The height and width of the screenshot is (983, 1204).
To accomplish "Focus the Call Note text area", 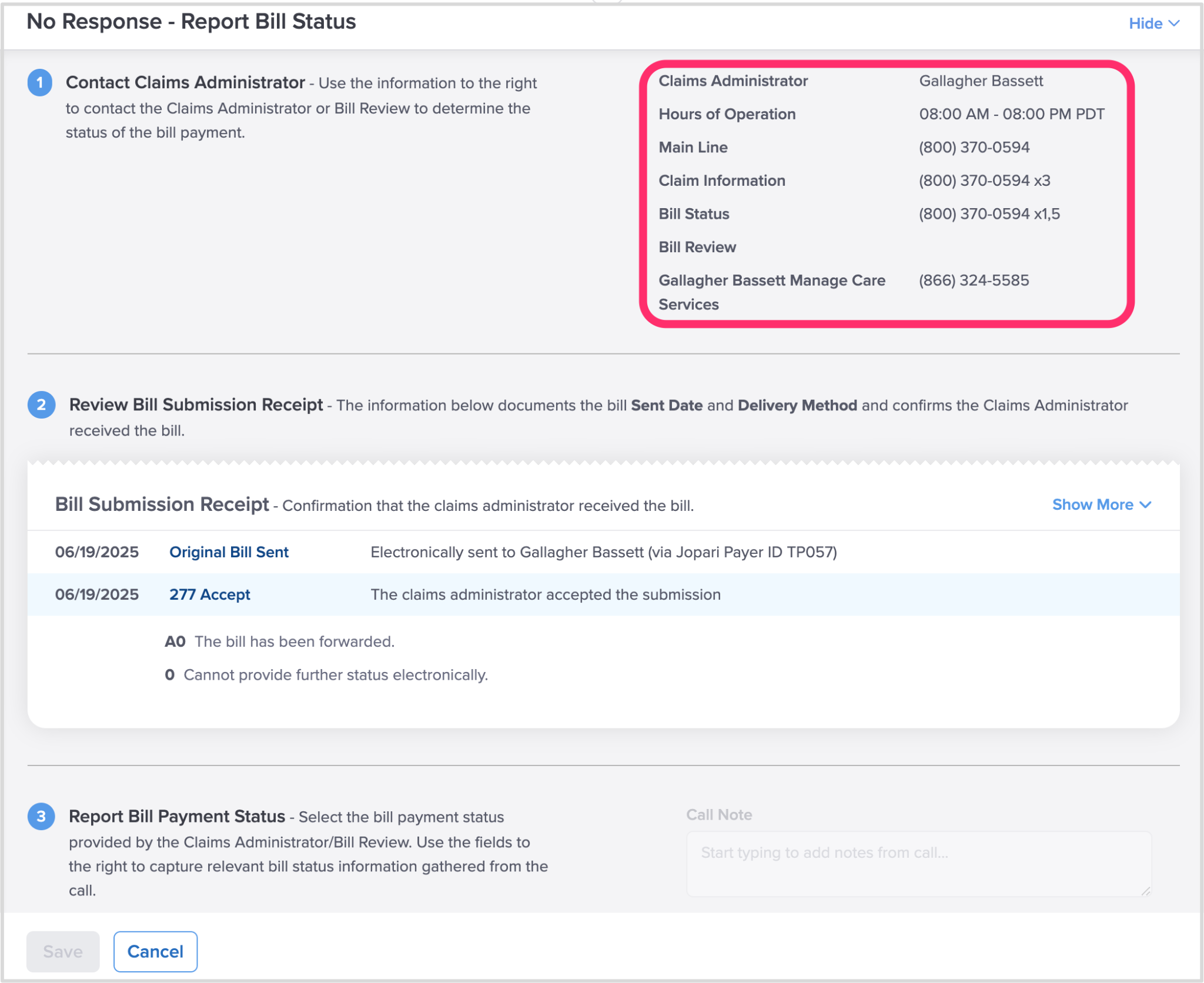I will pyautogui.click(x=918, y=863).
